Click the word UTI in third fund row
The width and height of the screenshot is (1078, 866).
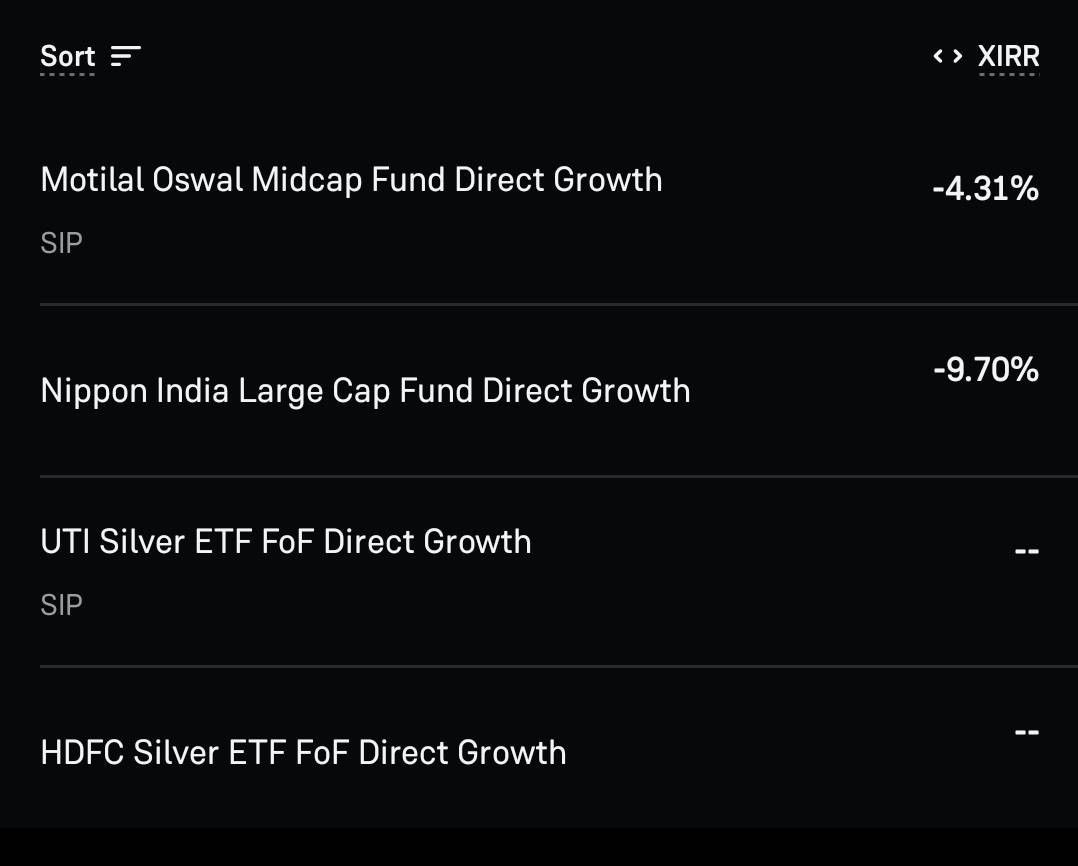(x=65, y=542)
